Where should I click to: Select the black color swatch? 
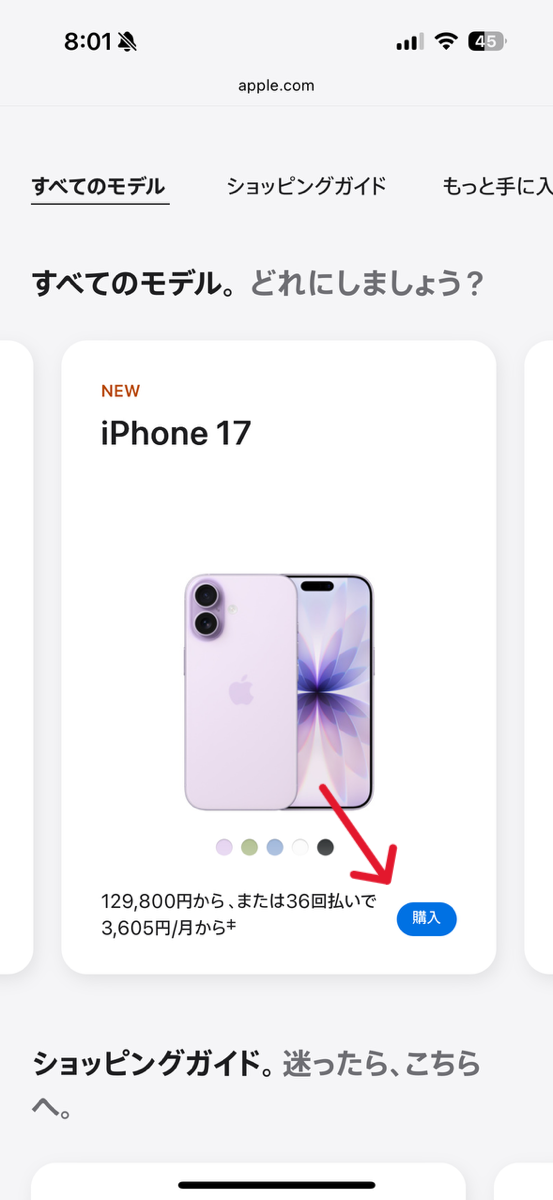325,847
